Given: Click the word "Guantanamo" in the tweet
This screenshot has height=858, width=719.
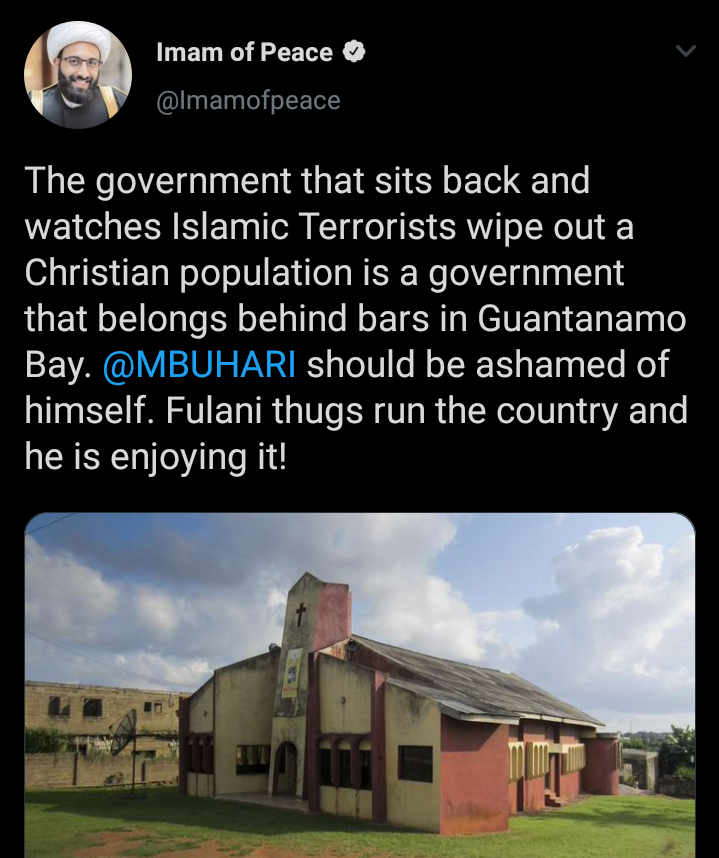Looking at the screenshot, I should 583,319.
